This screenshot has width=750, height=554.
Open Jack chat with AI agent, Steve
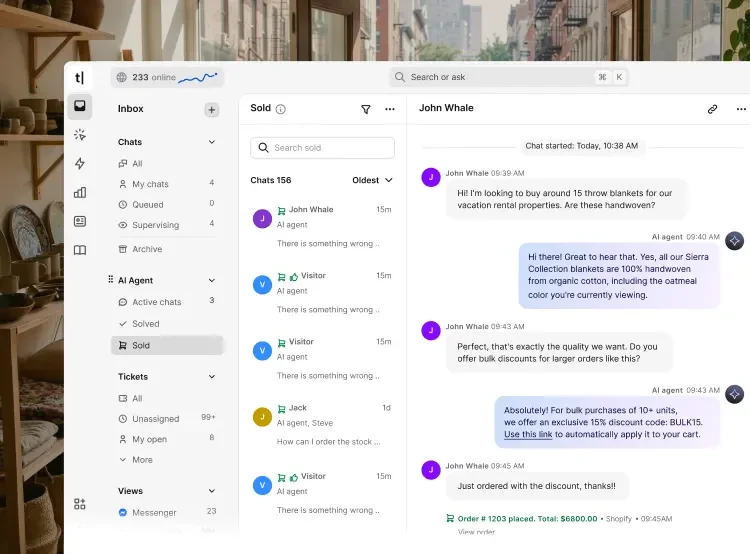[x=322, y=424]
